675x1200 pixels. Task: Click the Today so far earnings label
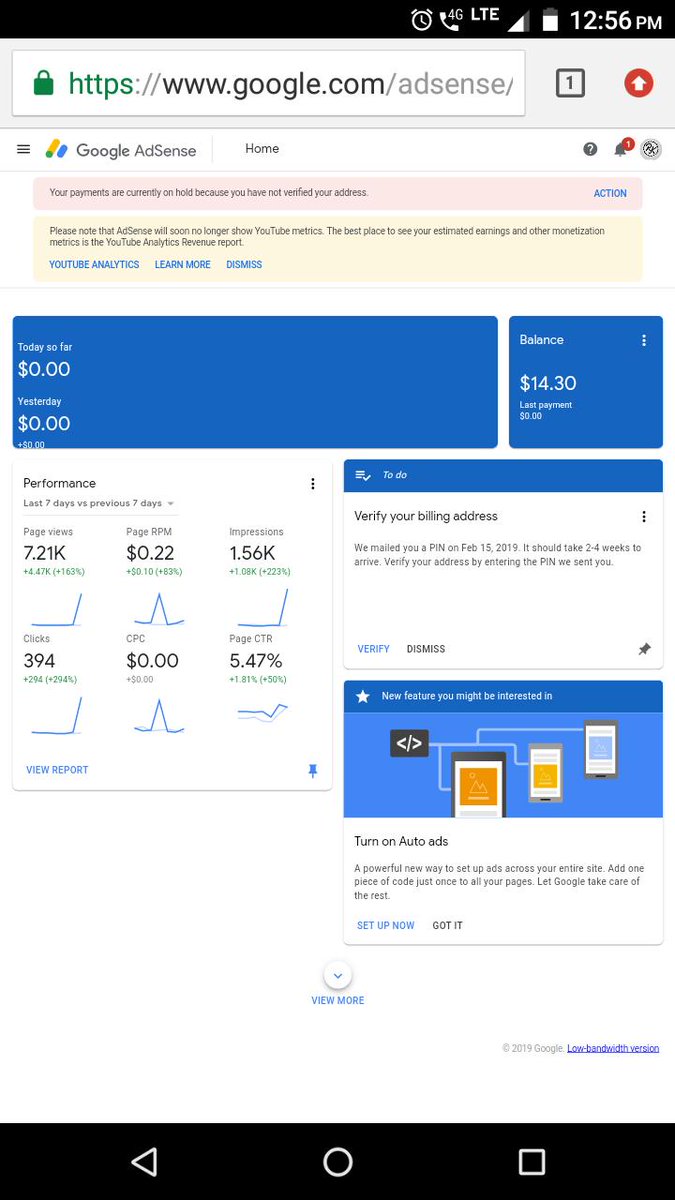[45, 347]
